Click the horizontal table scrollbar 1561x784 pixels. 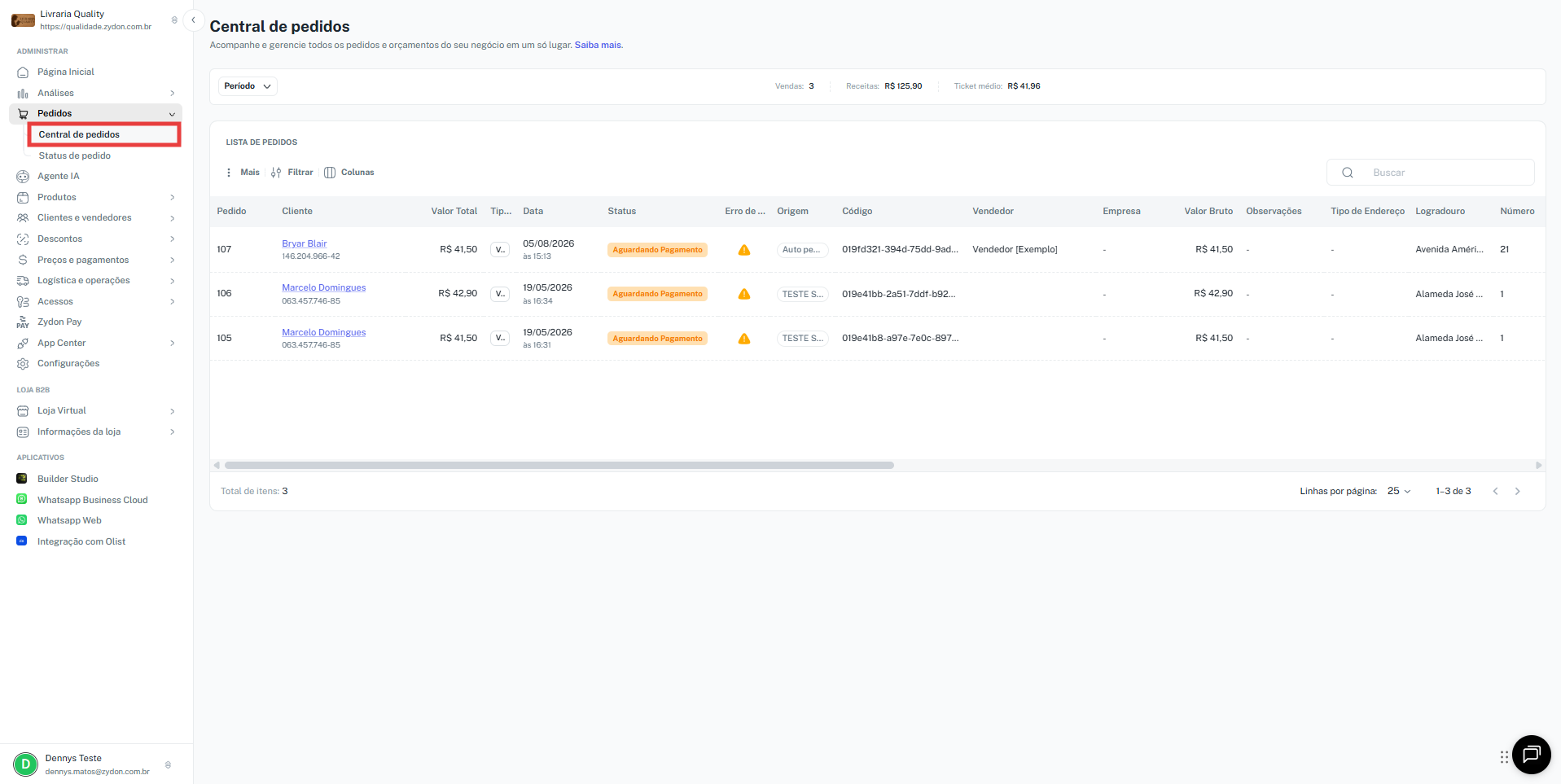pos(559,466)
